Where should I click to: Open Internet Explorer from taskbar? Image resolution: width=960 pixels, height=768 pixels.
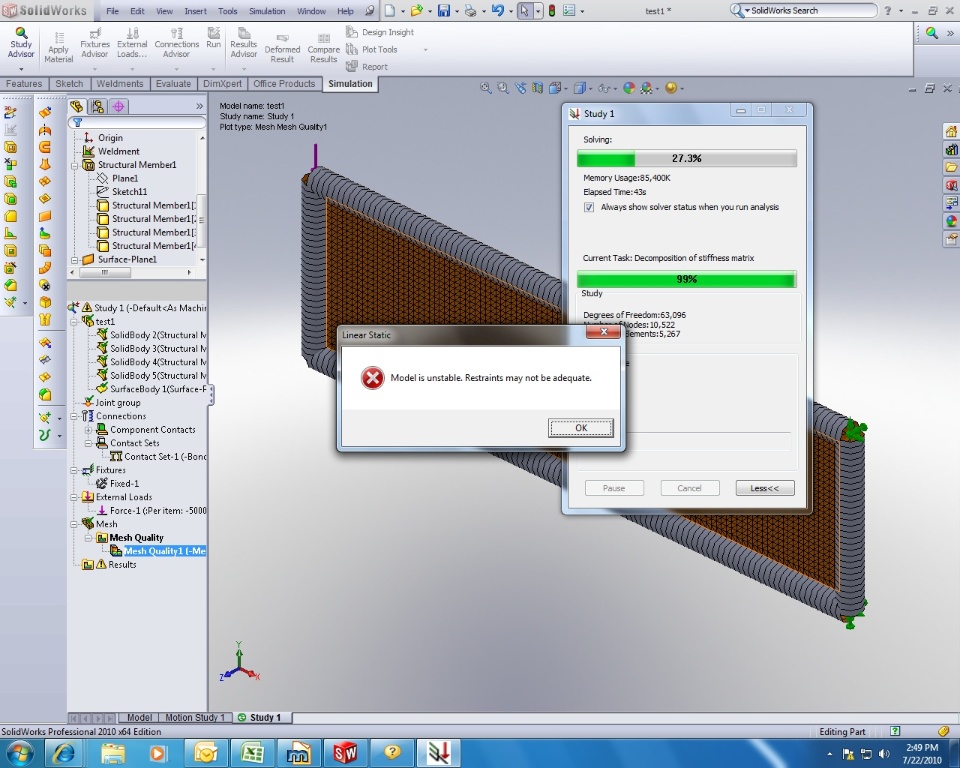point(64,753)
